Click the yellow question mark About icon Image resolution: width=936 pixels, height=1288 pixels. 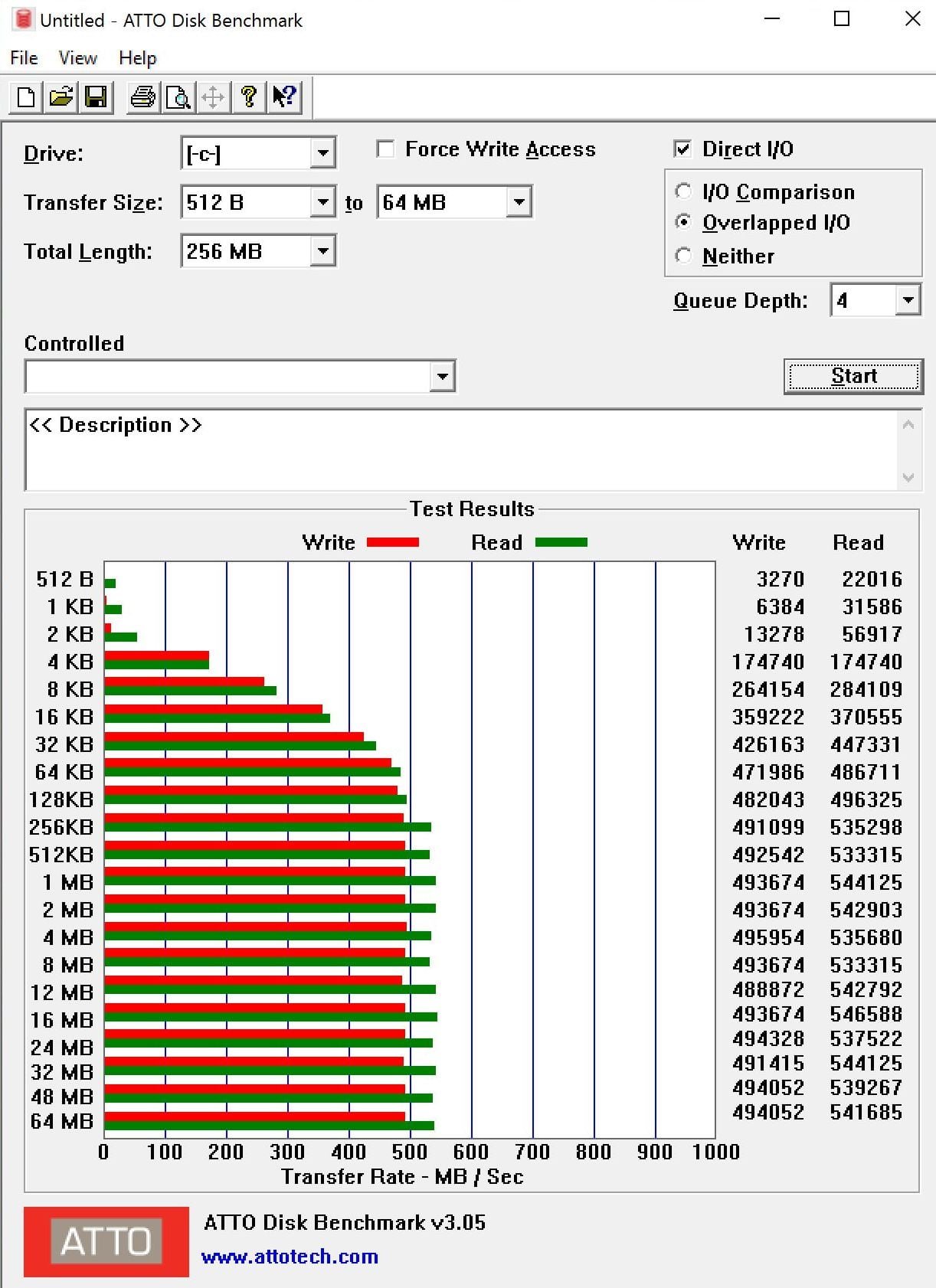click(x=248, y=97)
